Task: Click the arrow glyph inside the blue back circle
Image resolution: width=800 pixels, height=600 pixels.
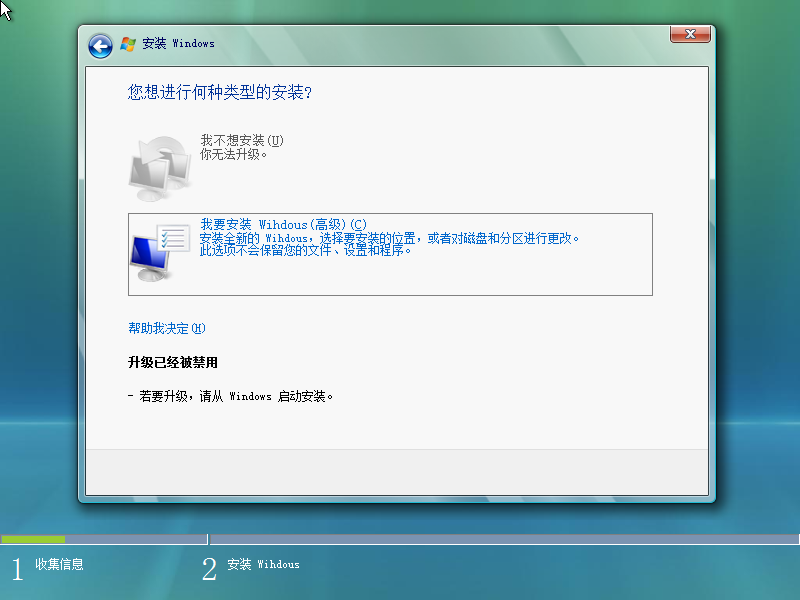Action: click(99, 45)
